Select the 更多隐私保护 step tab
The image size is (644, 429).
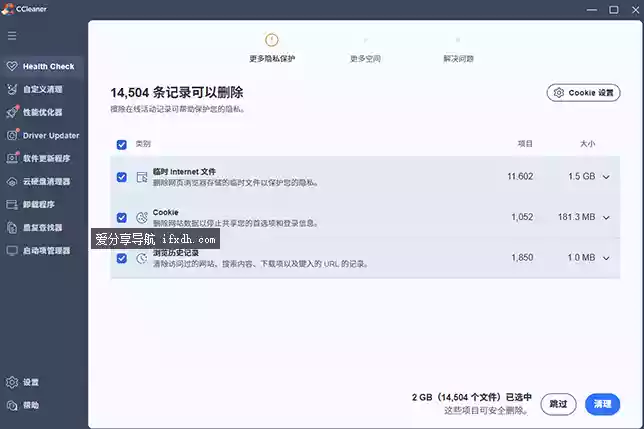coord(272,48)
